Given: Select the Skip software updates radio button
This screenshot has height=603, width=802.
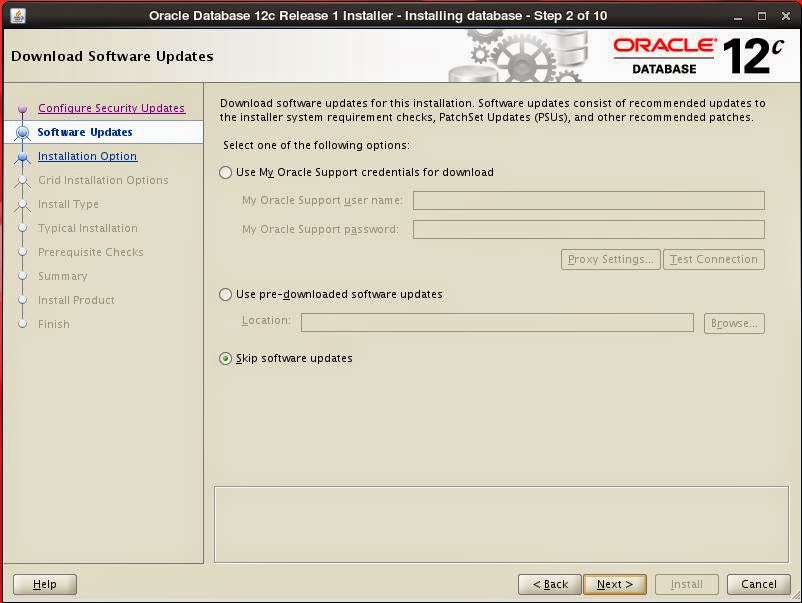Looking at the screenshot, I should click(x=226, y=359).
